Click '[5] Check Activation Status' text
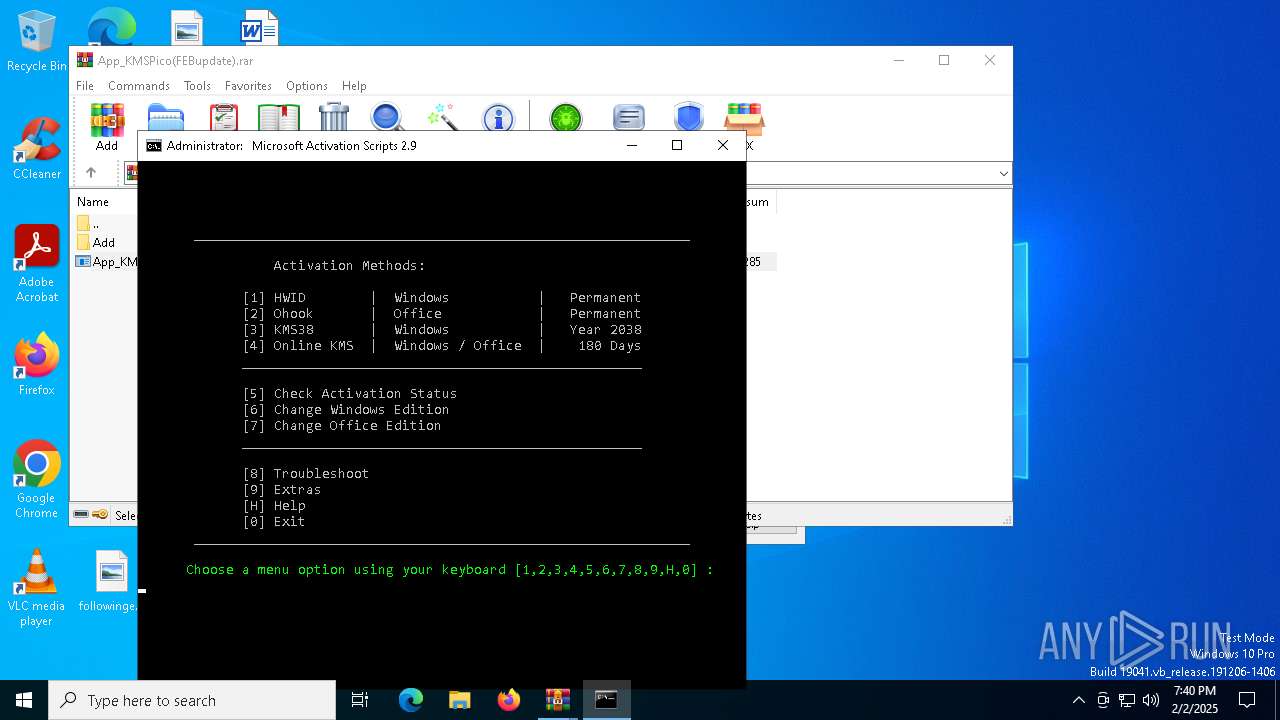The height and width of the screenshot is (720, 1280). tap(350, 394)
